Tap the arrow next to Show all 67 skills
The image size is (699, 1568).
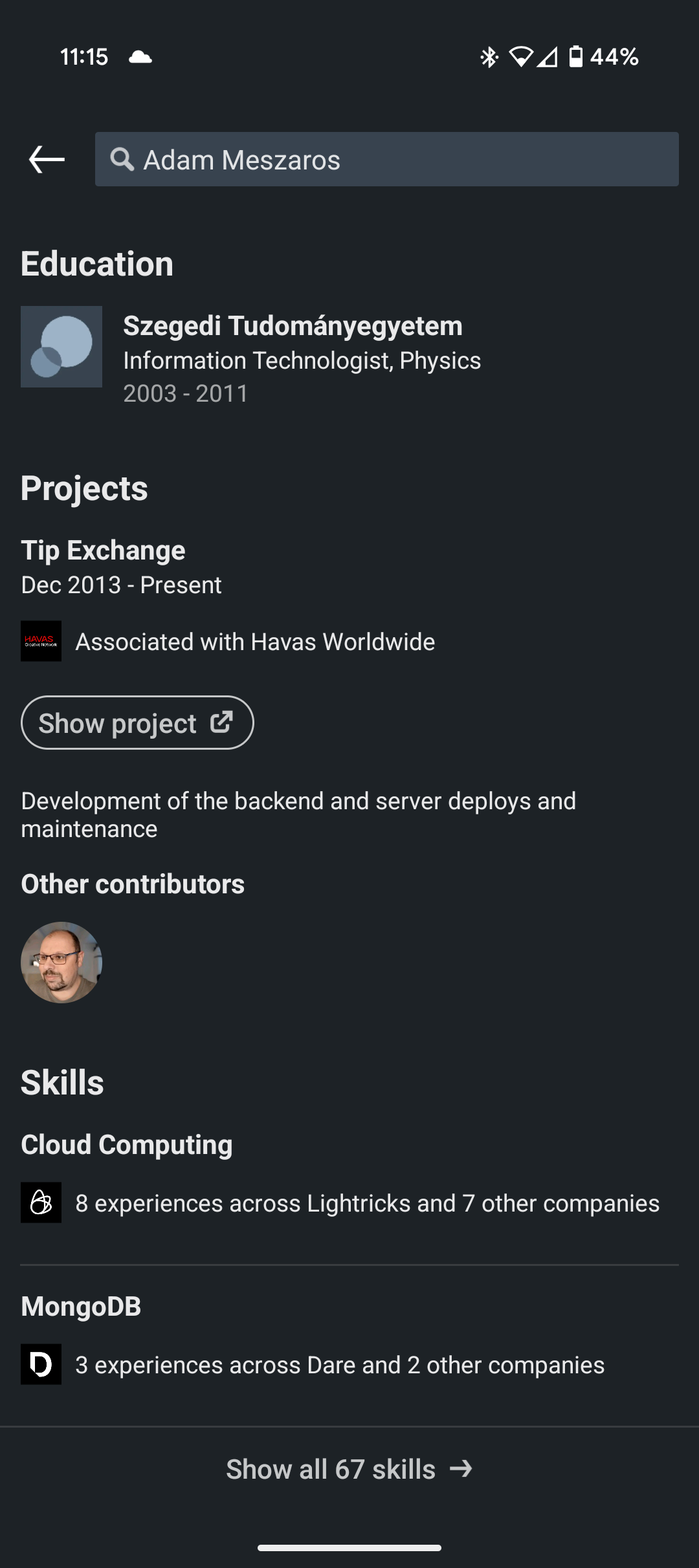pyautogui.click(x=461, y=1469)
